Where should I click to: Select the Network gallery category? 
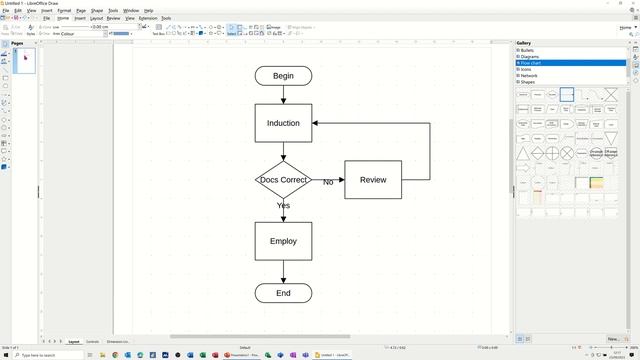click(571, 76)
